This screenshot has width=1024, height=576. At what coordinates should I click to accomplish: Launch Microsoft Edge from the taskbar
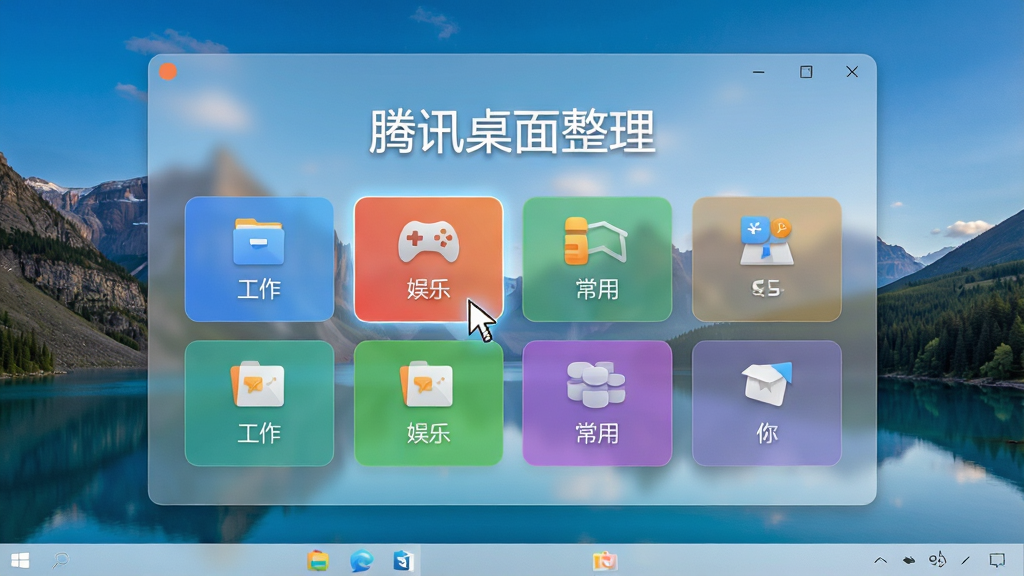(361, 560)
